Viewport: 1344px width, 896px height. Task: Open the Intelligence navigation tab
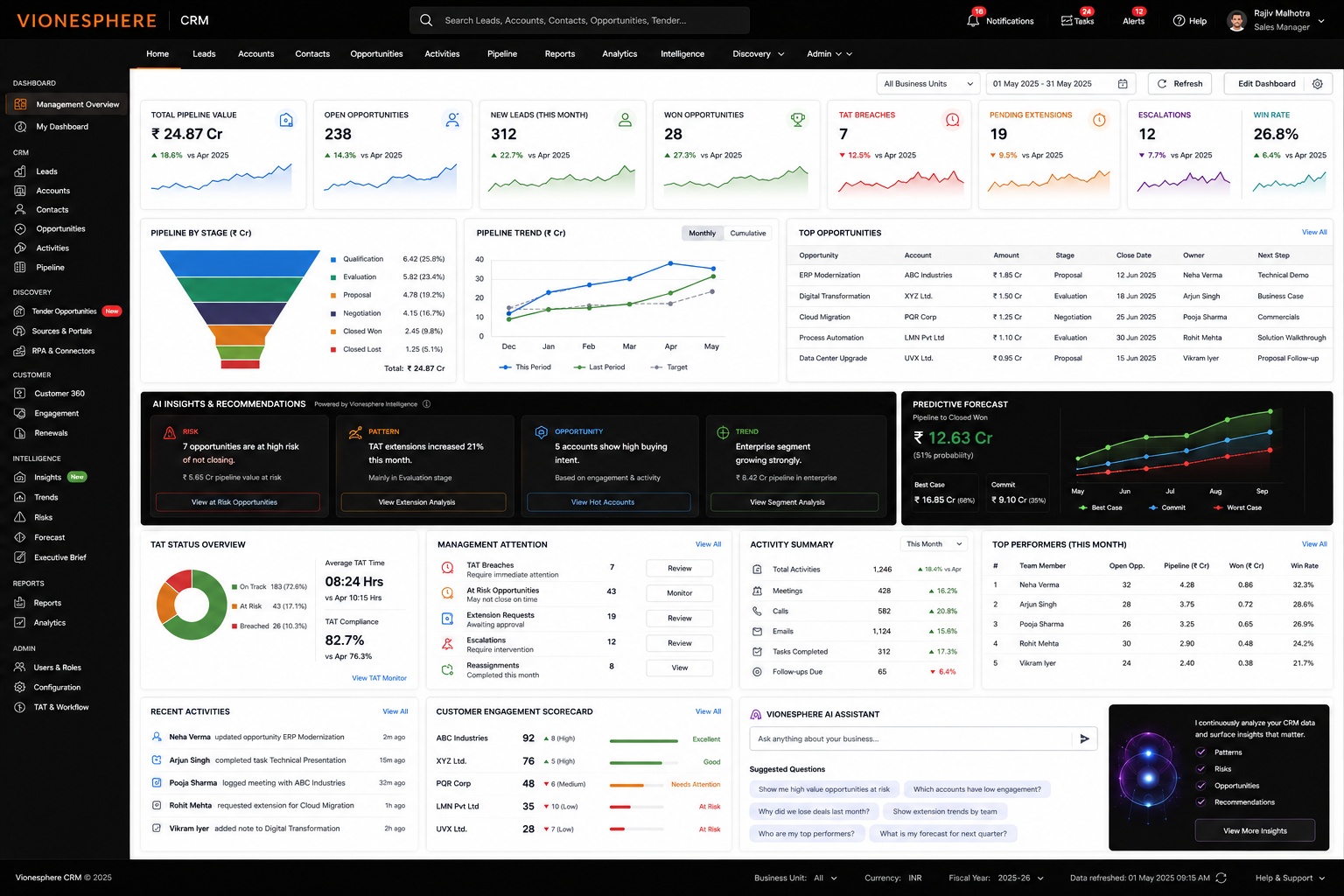(682, 54)
